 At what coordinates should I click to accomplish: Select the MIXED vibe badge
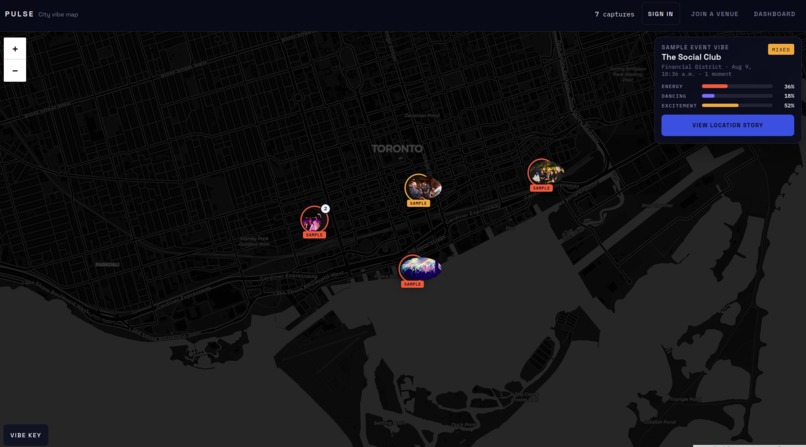781,50
